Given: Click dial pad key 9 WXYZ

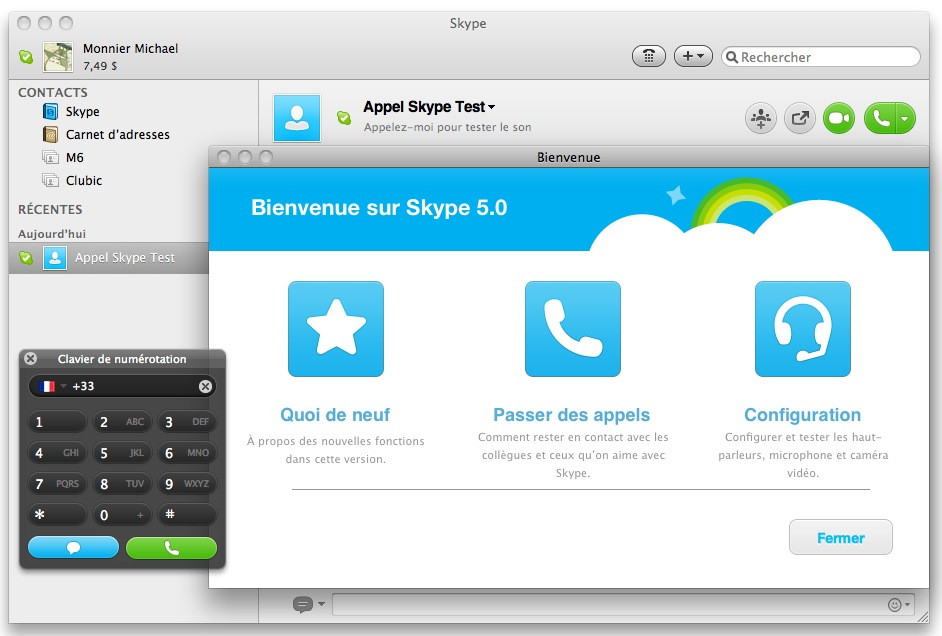Looking at the screenshot, I should point(187,483).
